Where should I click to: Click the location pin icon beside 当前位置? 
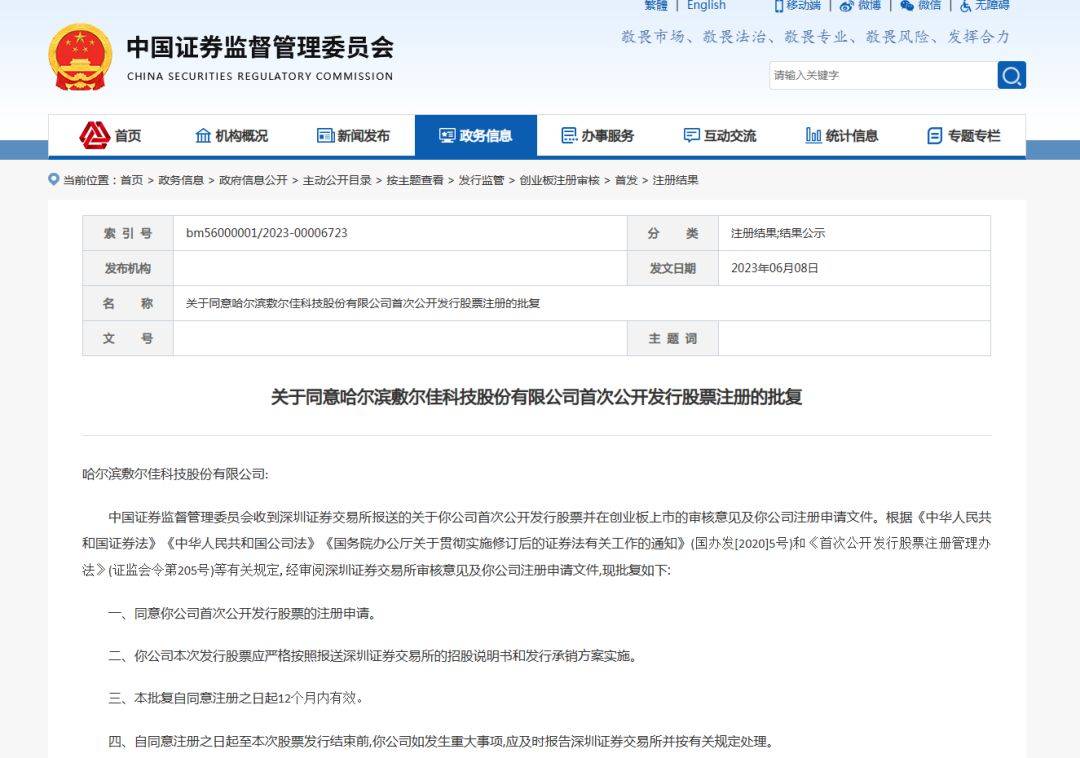pyautogui.click(x=54, y=180)
